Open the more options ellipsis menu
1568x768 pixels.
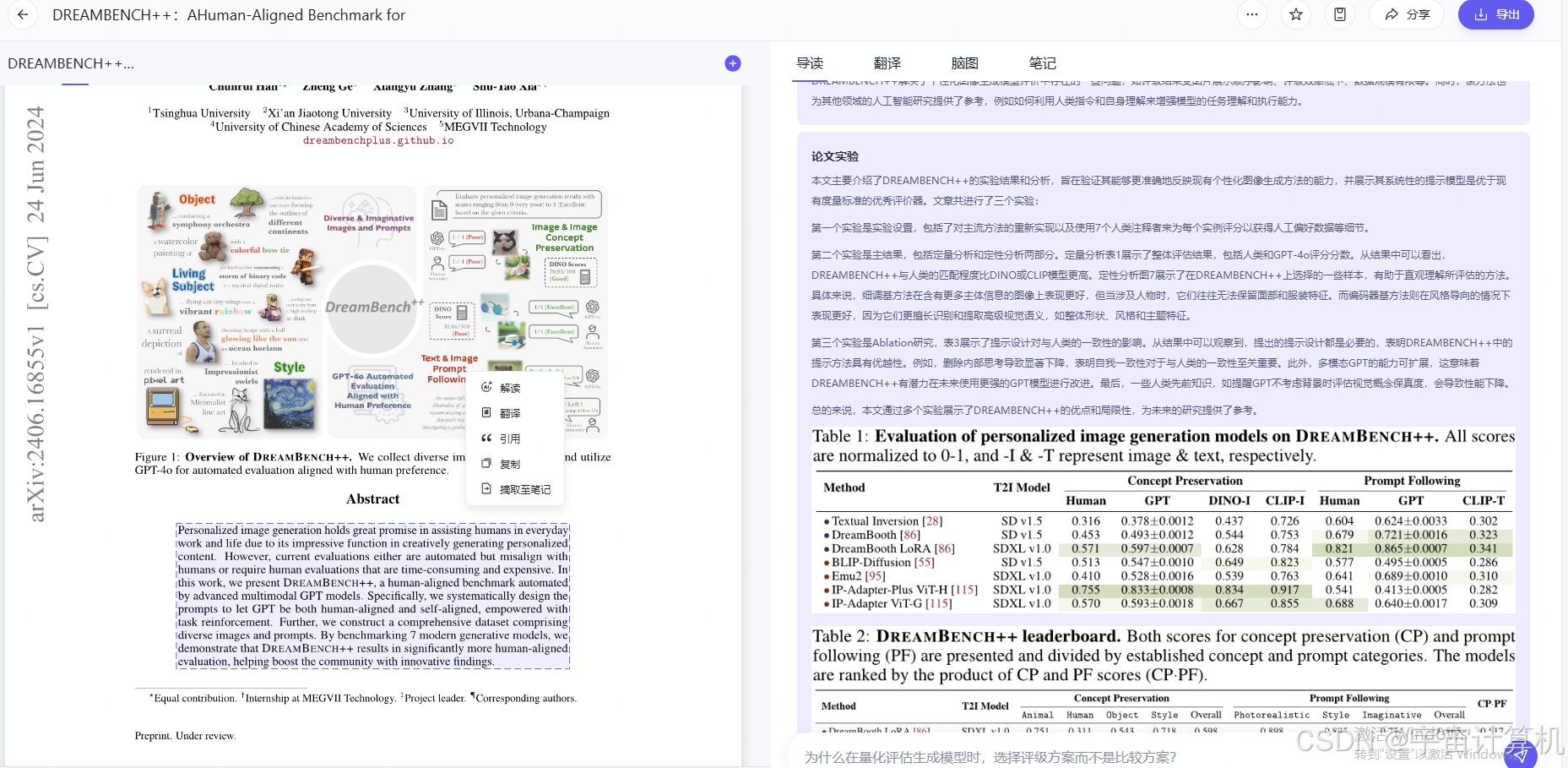point(1251,14)
